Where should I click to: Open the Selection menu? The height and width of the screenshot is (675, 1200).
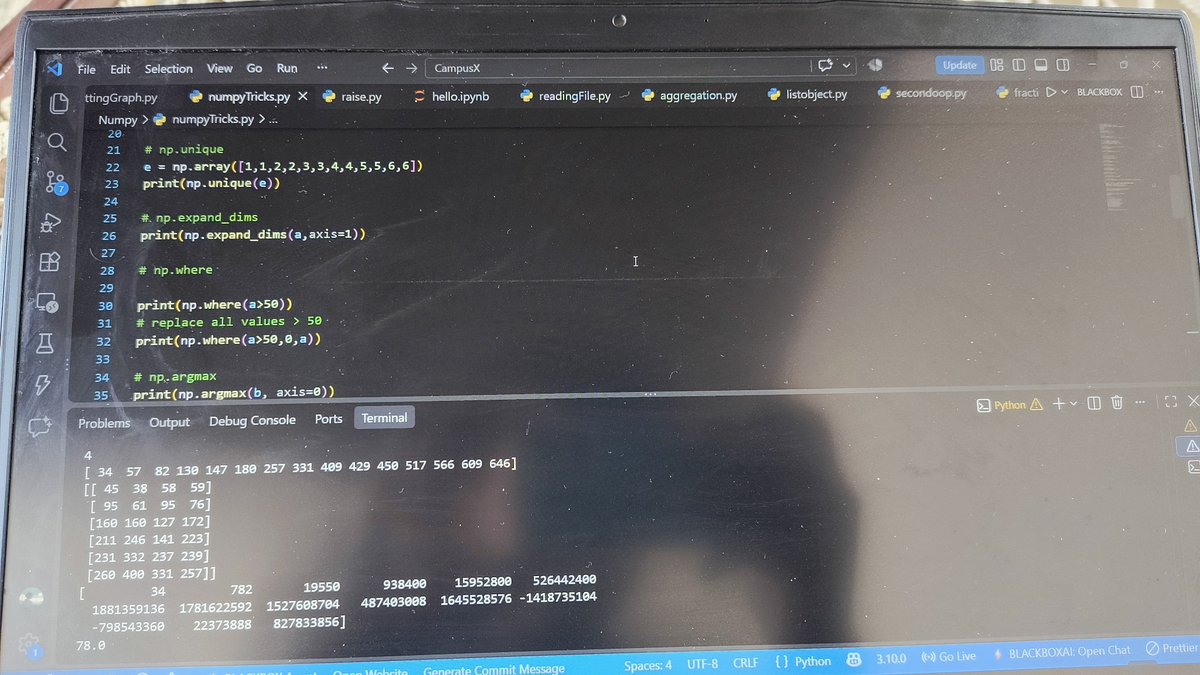tap(169, 69)
